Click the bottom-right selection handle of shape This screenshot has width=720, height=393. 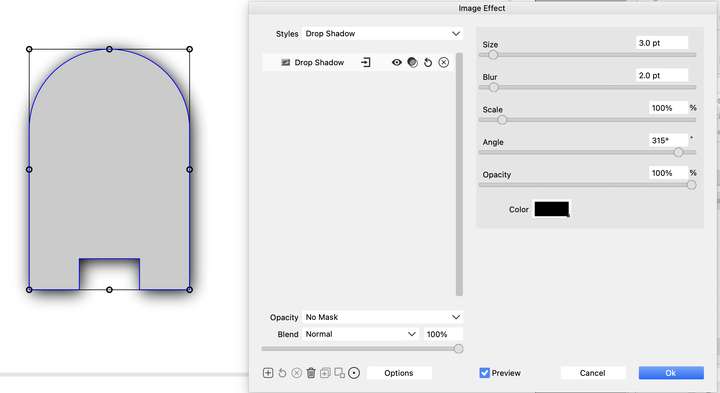(x=189, y=290)
